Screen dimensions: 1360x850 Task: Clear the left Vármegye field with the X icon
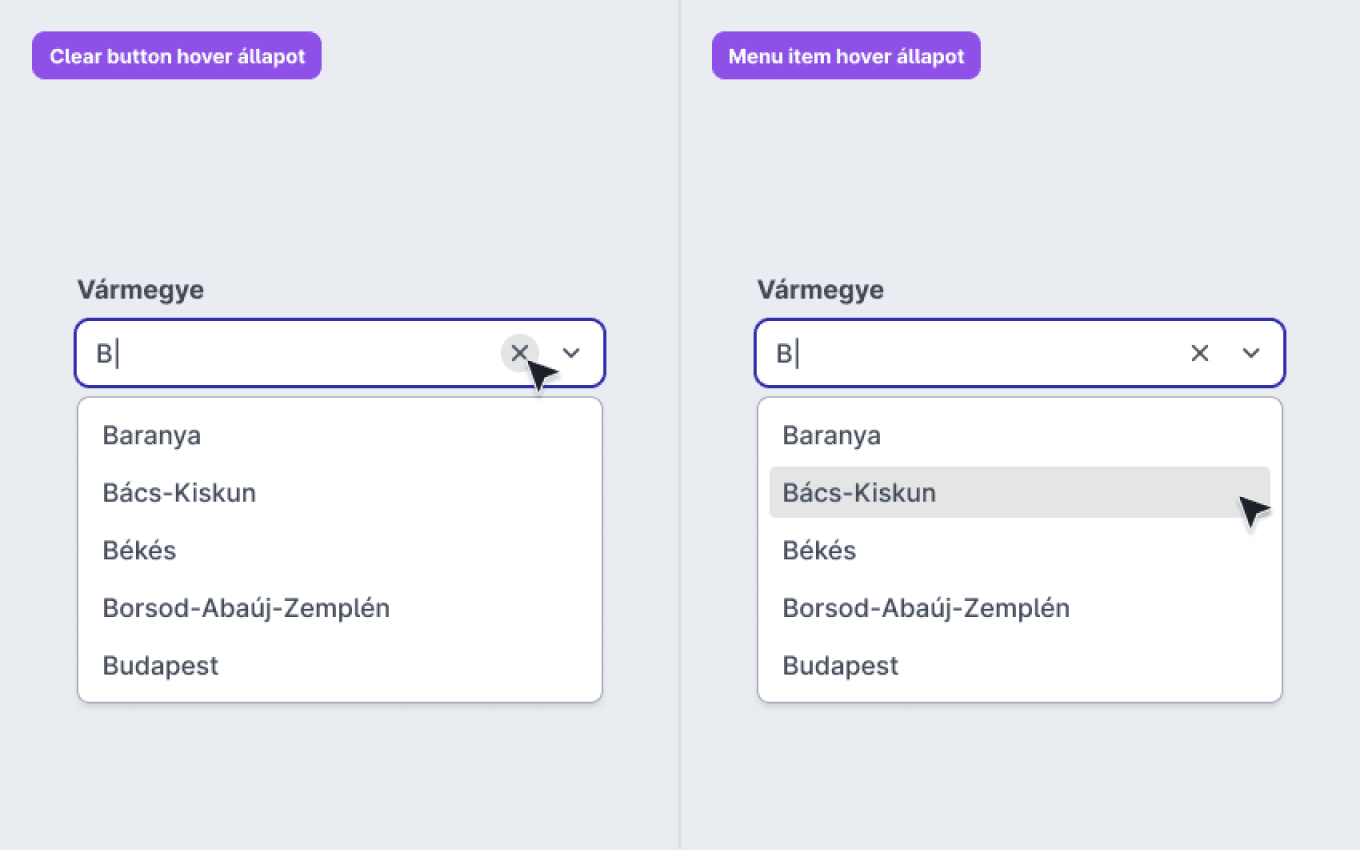519,352
